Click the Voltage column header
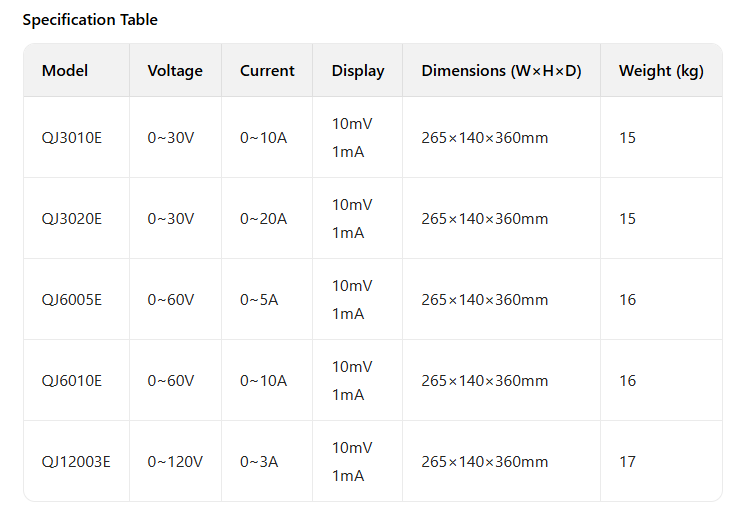Screen dimensions: 756x514 coord(175,71)
